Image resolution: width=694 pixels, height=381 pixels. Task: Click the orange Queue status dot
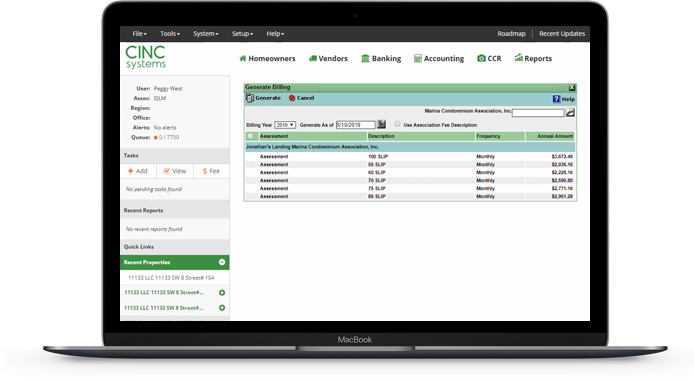click(155, 138)
